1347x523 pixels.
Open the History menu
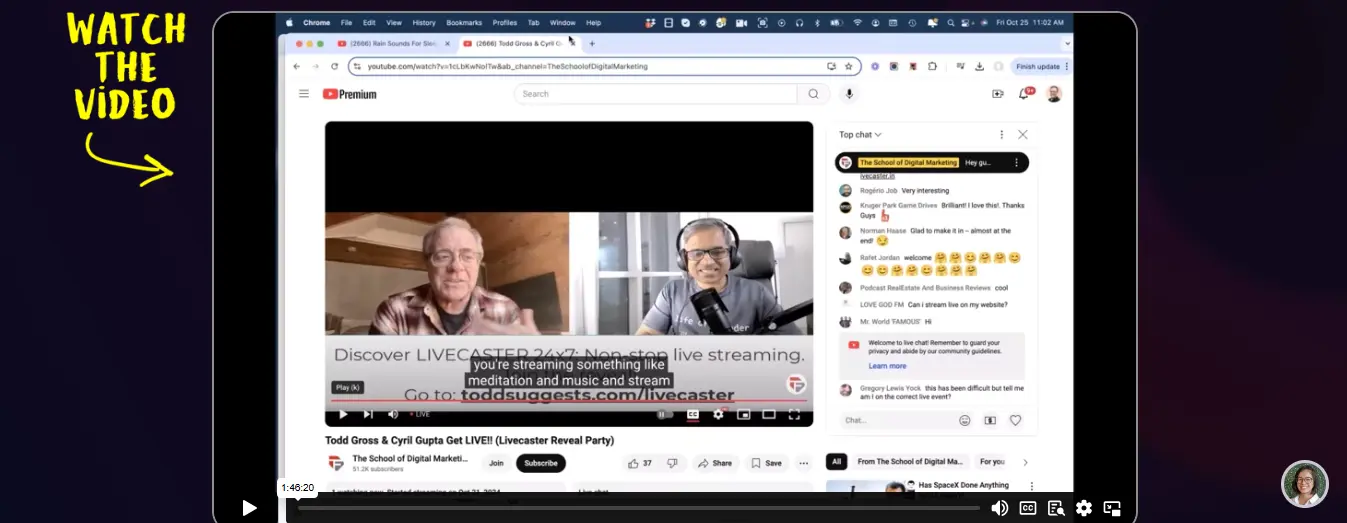click(x=424, y=22)
